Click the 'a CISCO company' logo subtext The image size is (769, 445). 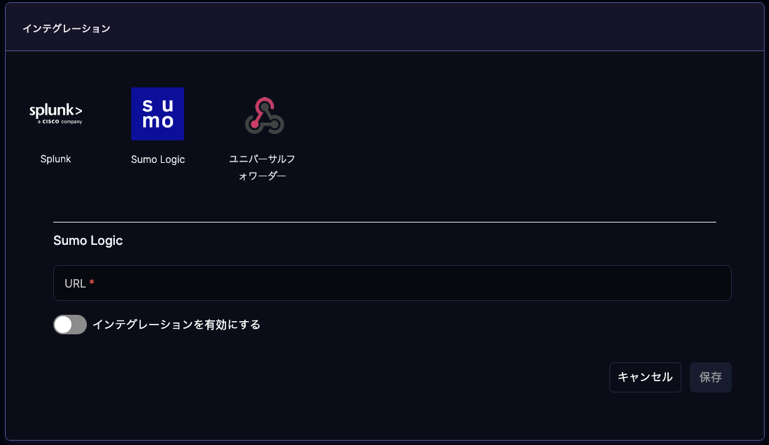click(60, 122)
